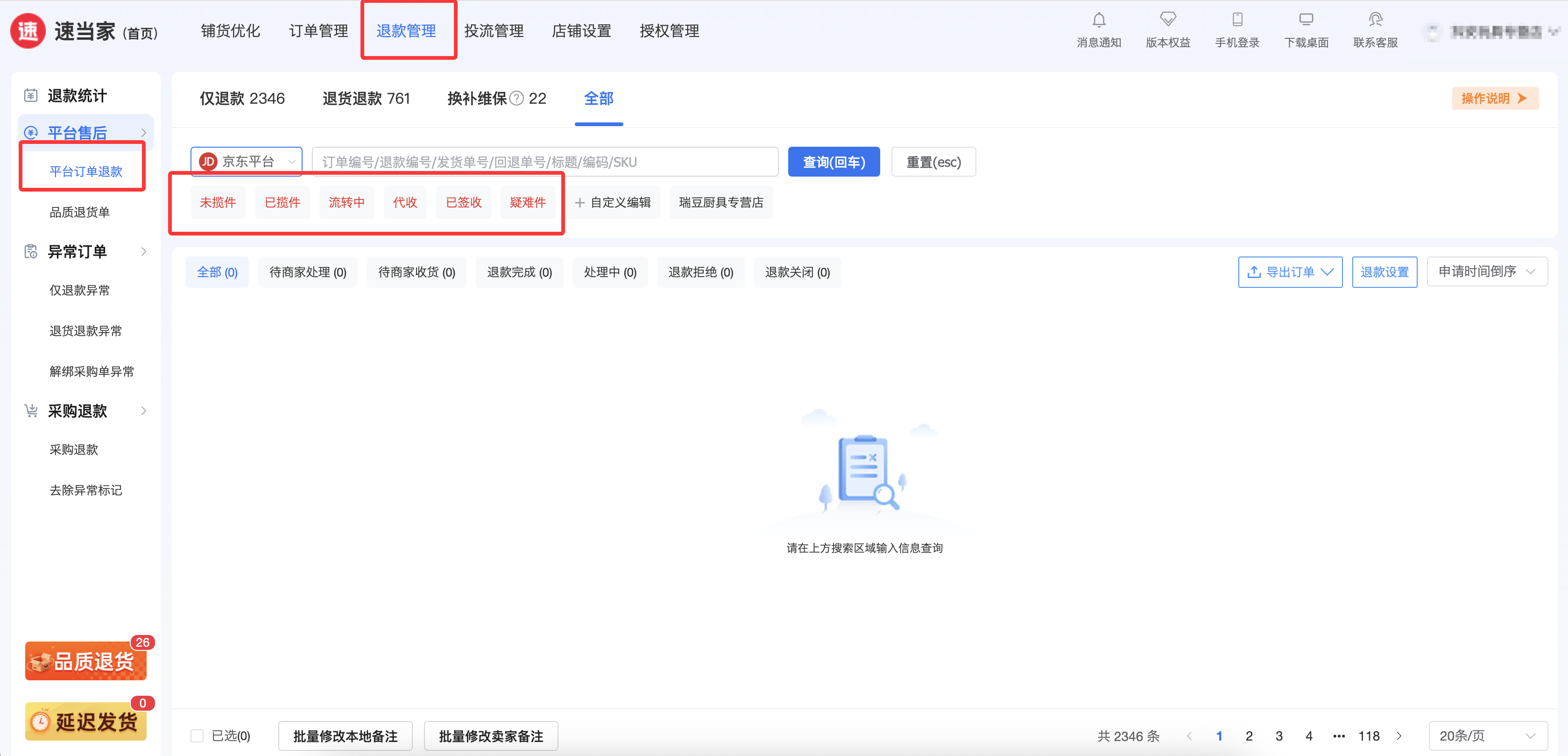Viewport: 1568px width, 756px height.
Task: Click the 查询(回车) search button
Action: pos(833,162)
